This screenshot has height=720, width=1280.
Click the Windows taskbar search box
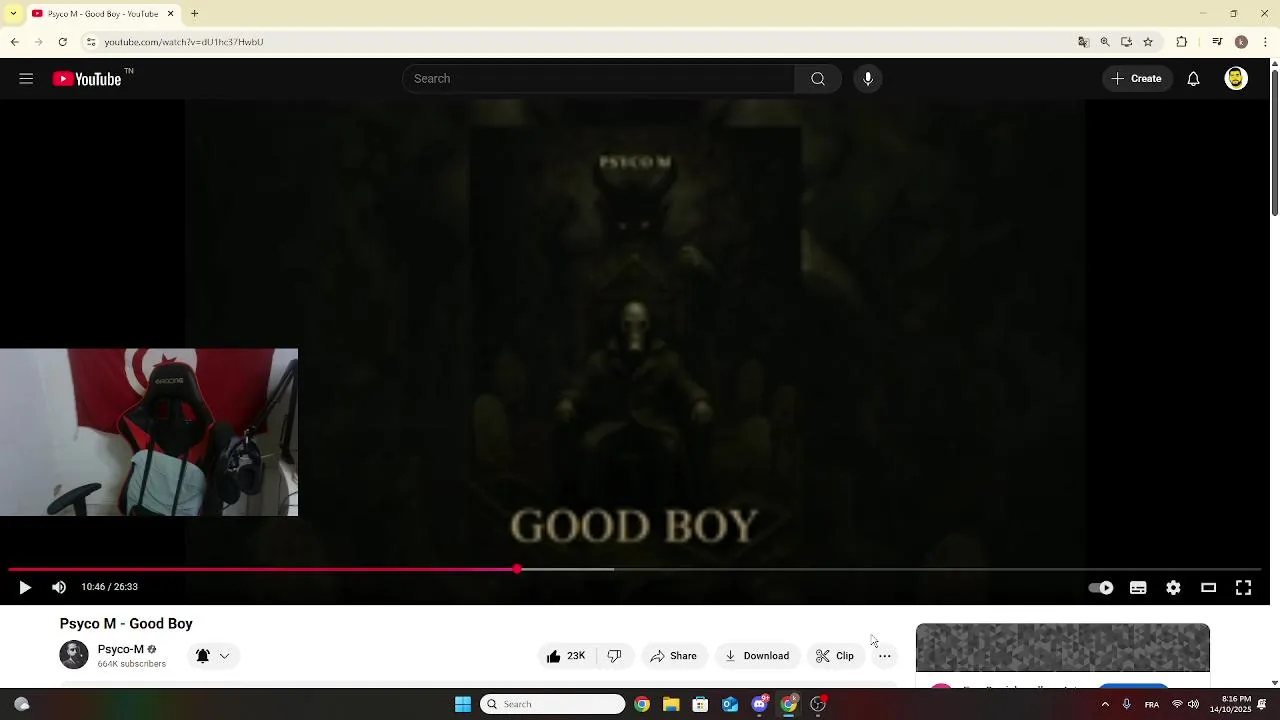(552, 704)
